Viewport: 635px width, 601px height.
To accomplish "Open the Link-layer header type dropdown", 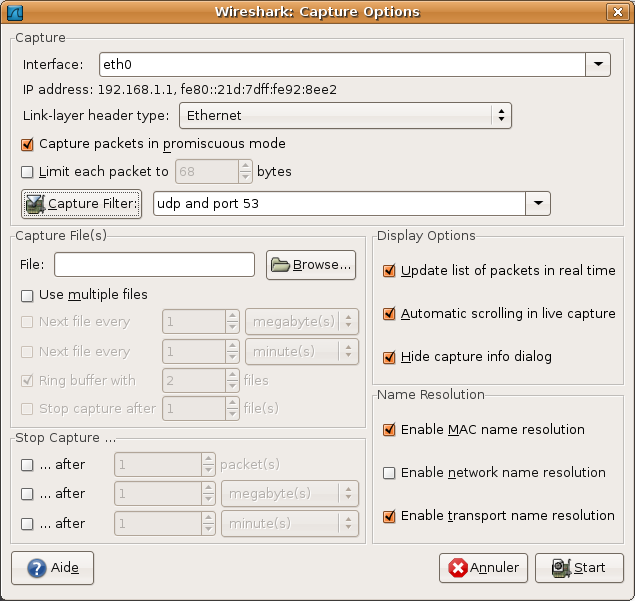I will click(345, 115).
